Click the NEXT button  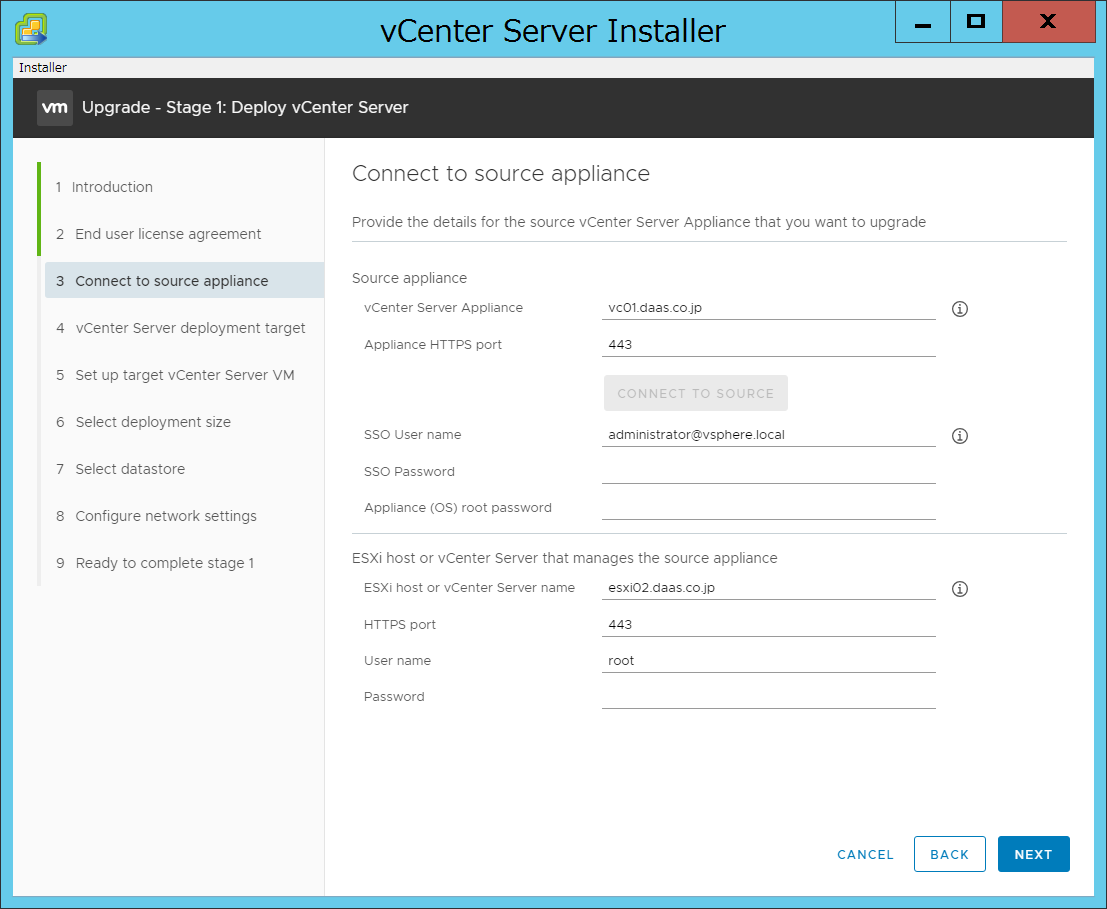pos(1034,854)
